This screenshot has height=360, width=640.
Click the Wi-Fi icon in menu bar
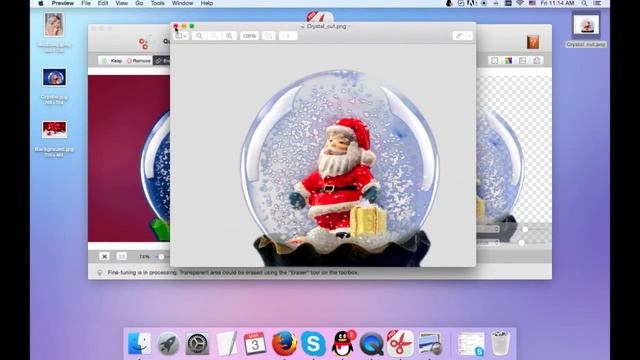tap(520, 3)
